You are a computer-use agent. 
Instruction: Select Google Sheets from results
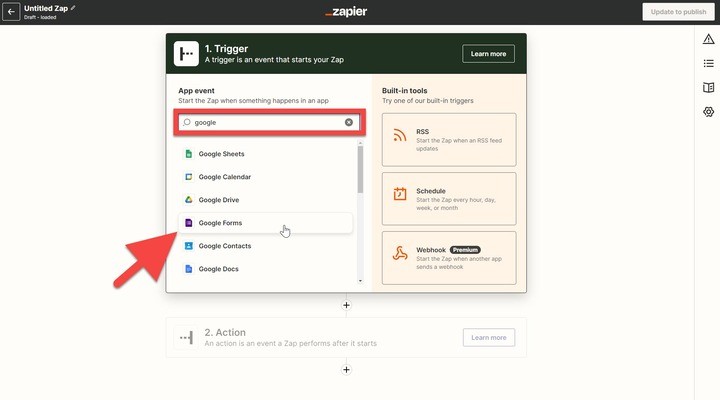pos(265,154)
